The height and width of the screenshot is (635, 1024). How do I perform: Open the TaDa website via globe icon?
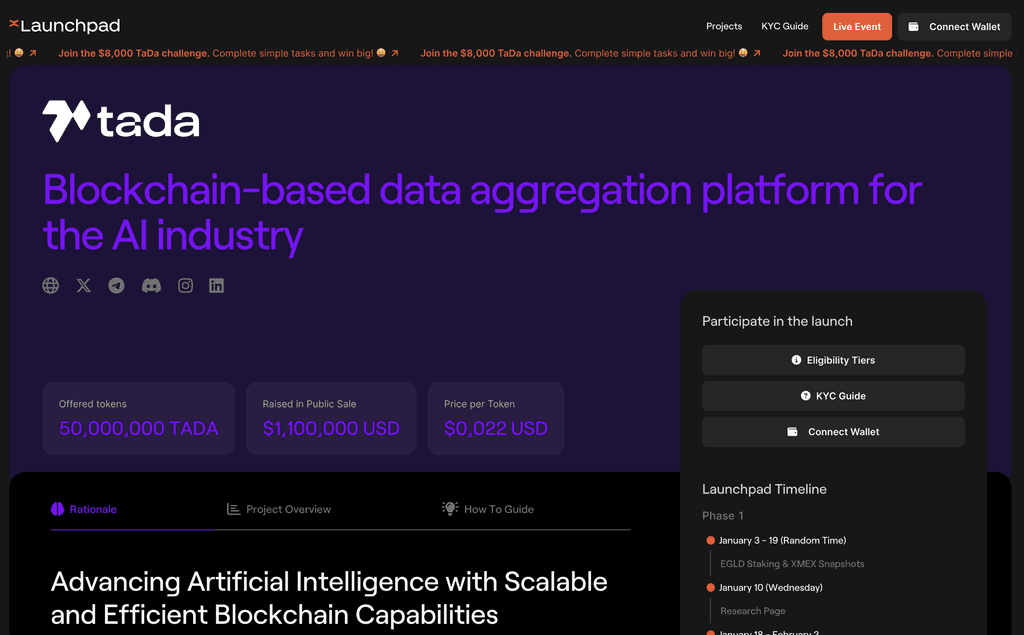pos(50,285)
